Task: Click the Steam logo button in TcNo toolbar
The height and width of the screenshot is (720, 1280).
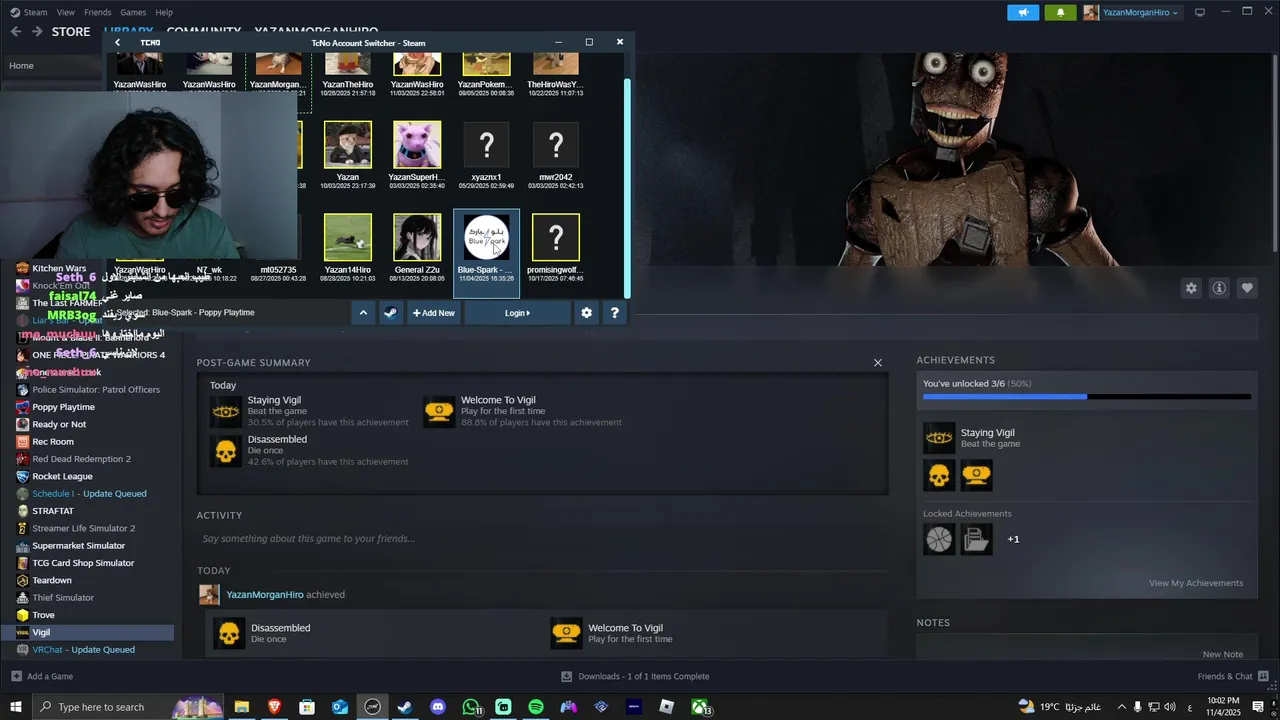Action: tap(390, 313)
